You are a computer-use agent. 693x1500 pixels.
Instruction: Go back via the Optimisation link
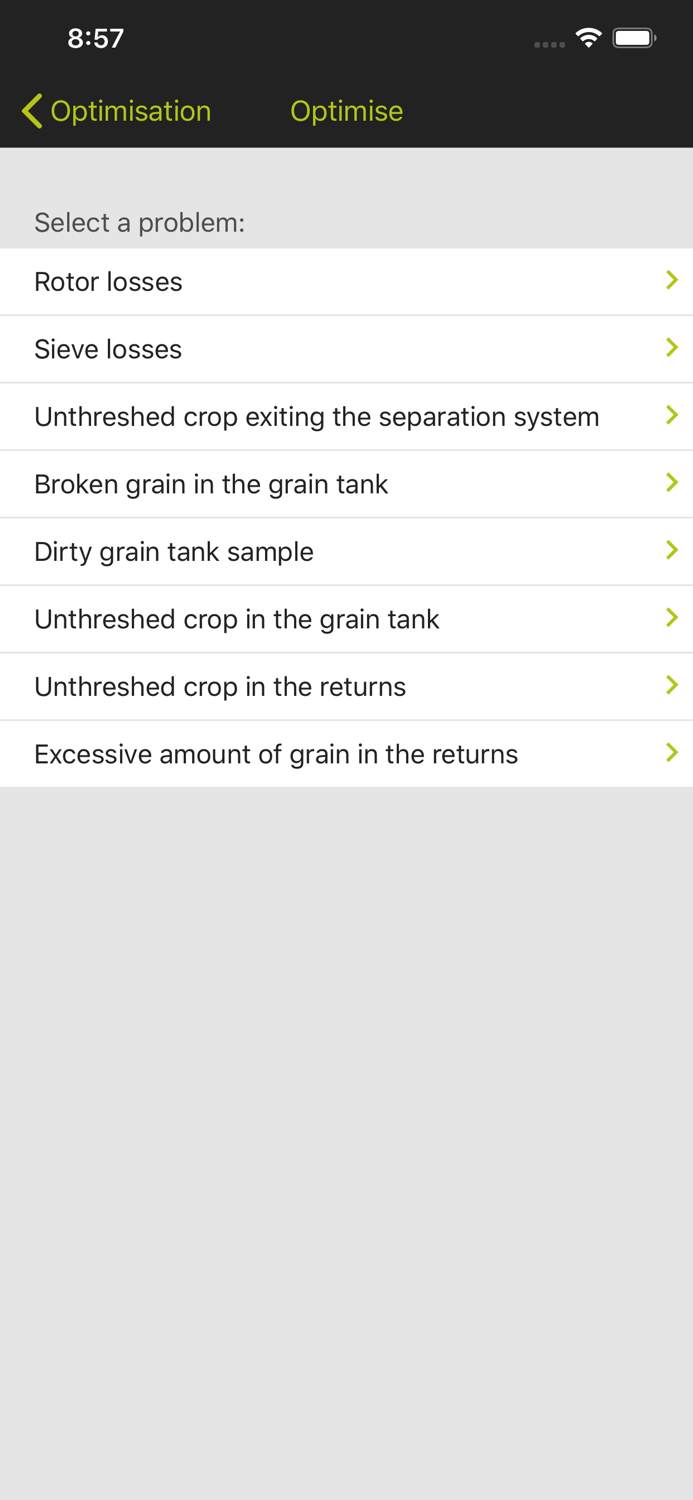pos(131,111)
